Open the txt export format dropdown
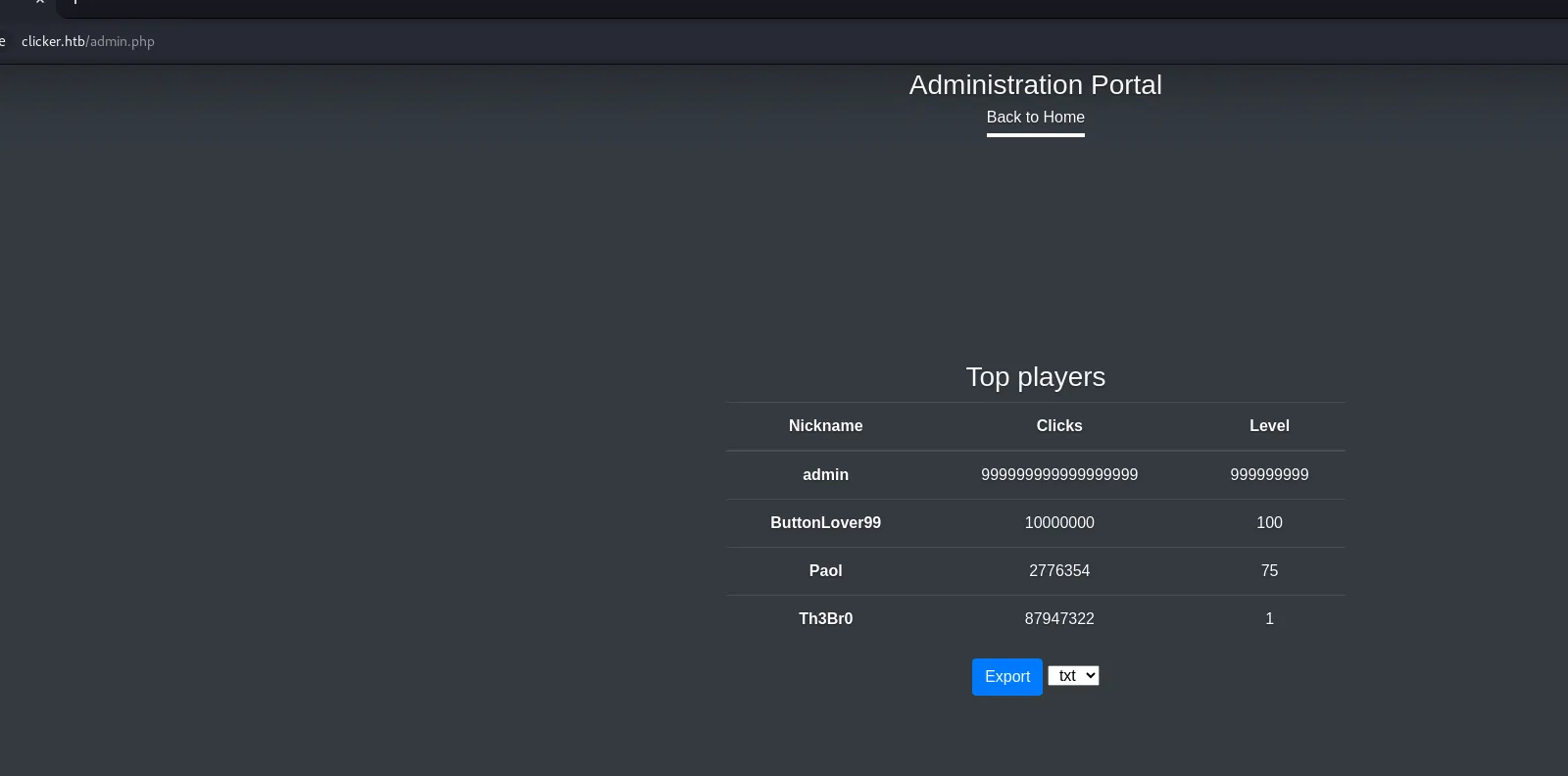This screenshot has height=776, width=1568. click(1073, 676)
